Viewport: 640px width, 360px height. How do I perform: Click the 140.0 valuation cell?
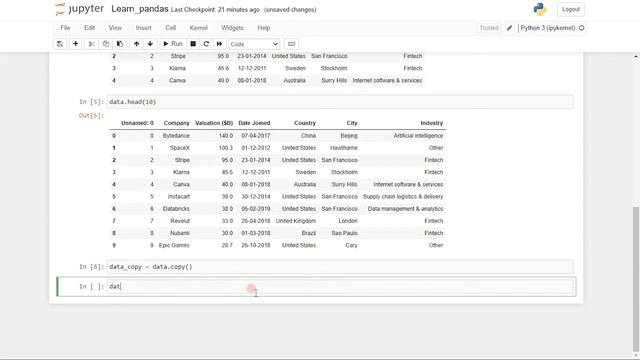click(x=226, y=136)
